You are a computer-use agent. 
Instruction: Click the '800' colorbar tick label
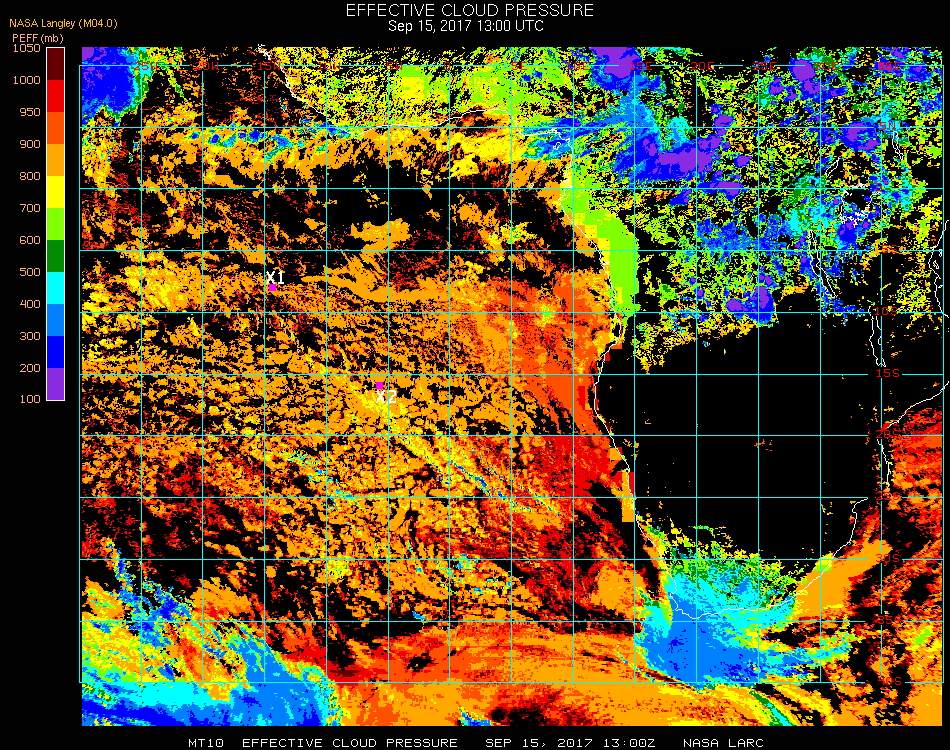point(30,176)
